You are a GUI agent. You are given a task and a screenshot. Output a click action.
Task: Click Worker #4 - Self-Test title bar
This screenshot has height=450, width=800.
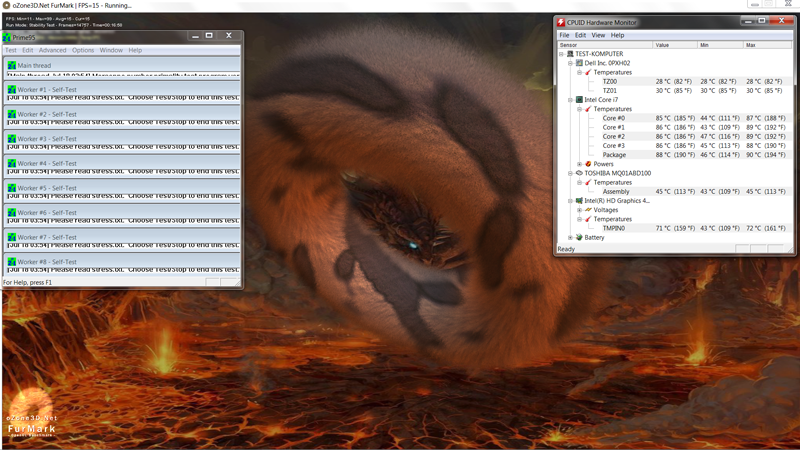point(122,163)
